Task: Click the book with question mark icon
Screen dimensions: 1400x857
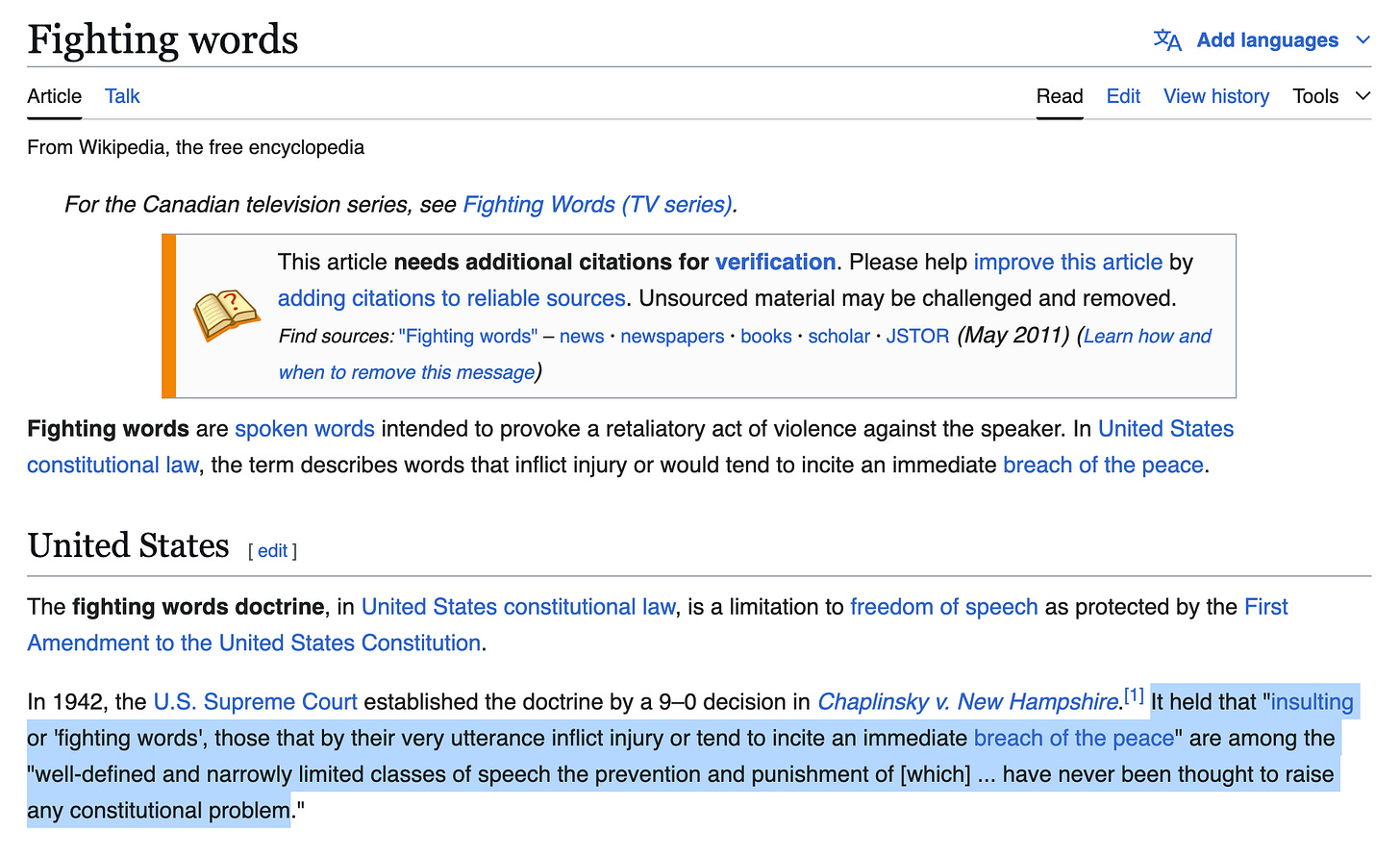Action: point(226,315)
